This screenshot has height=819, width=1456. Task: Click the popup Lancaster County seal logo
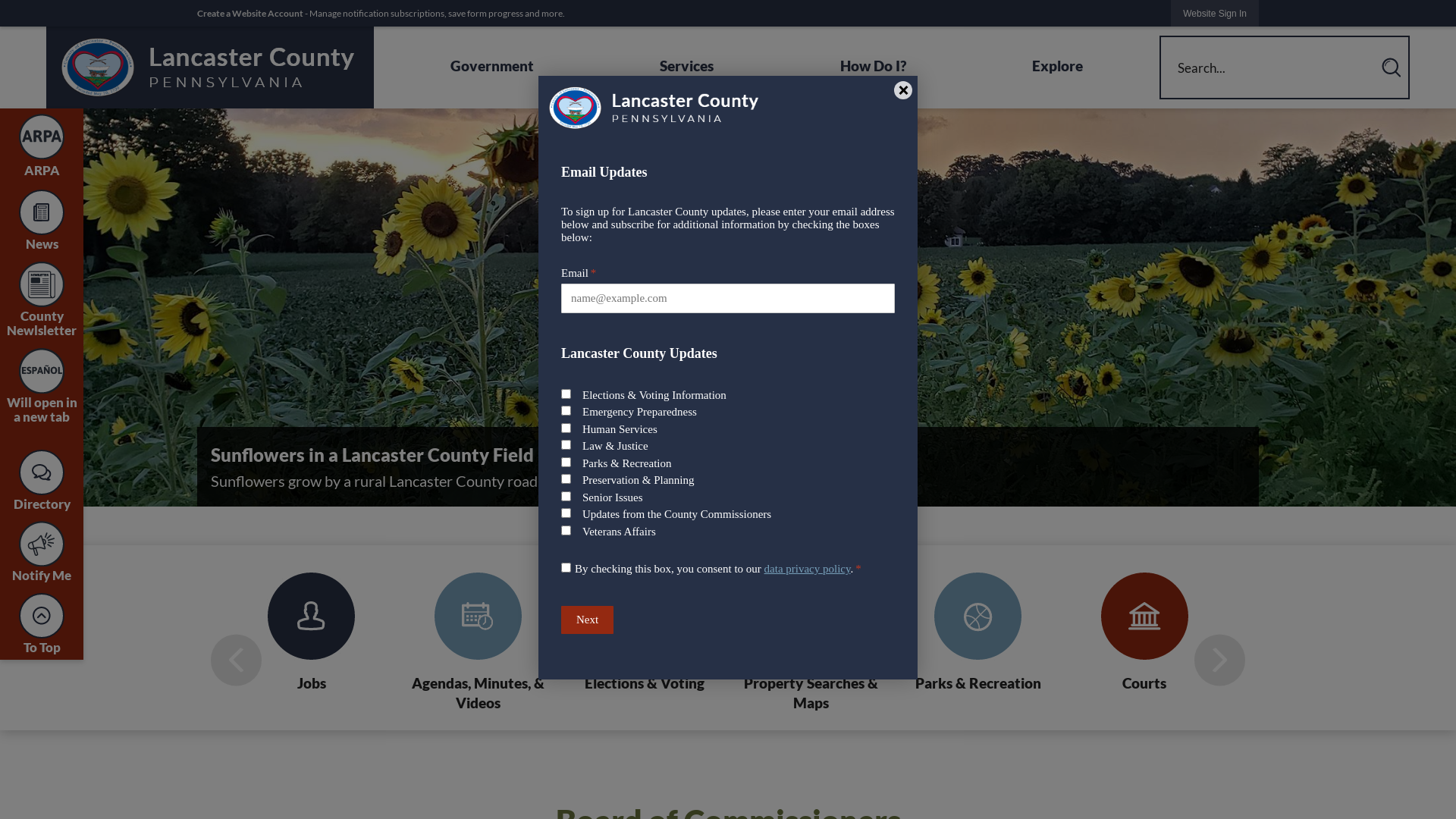pos(575,108)
